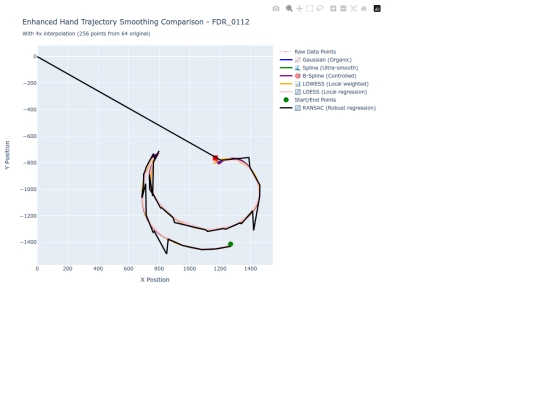Click the -1400 y-axis tick label
The height and width of the screenshot is (405, 540).
28,242
